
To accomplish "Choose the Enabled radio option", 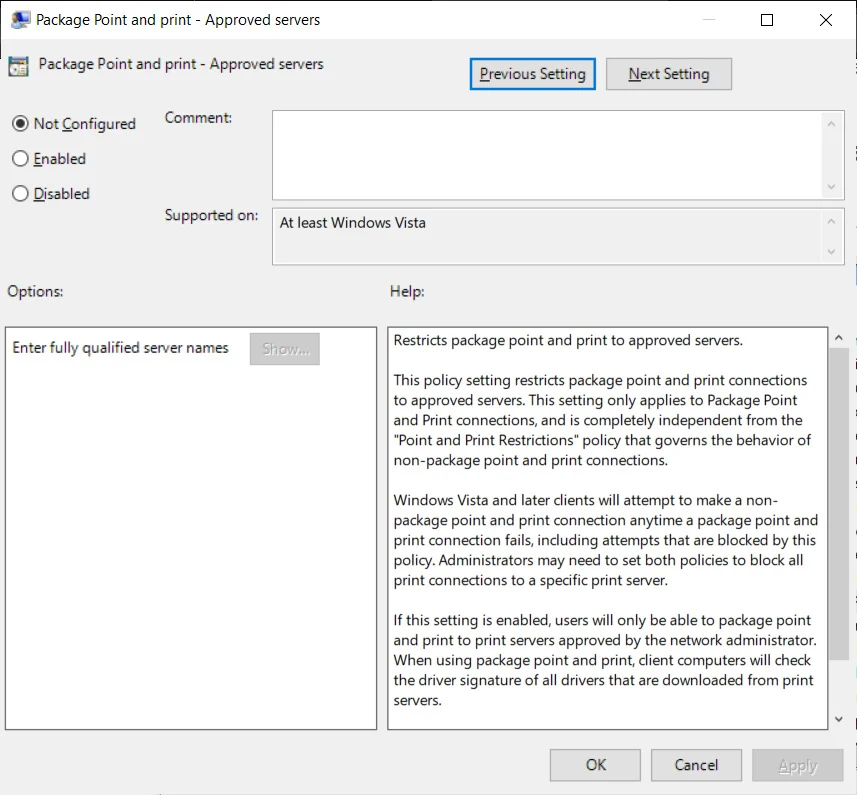I will pos(20,159).
